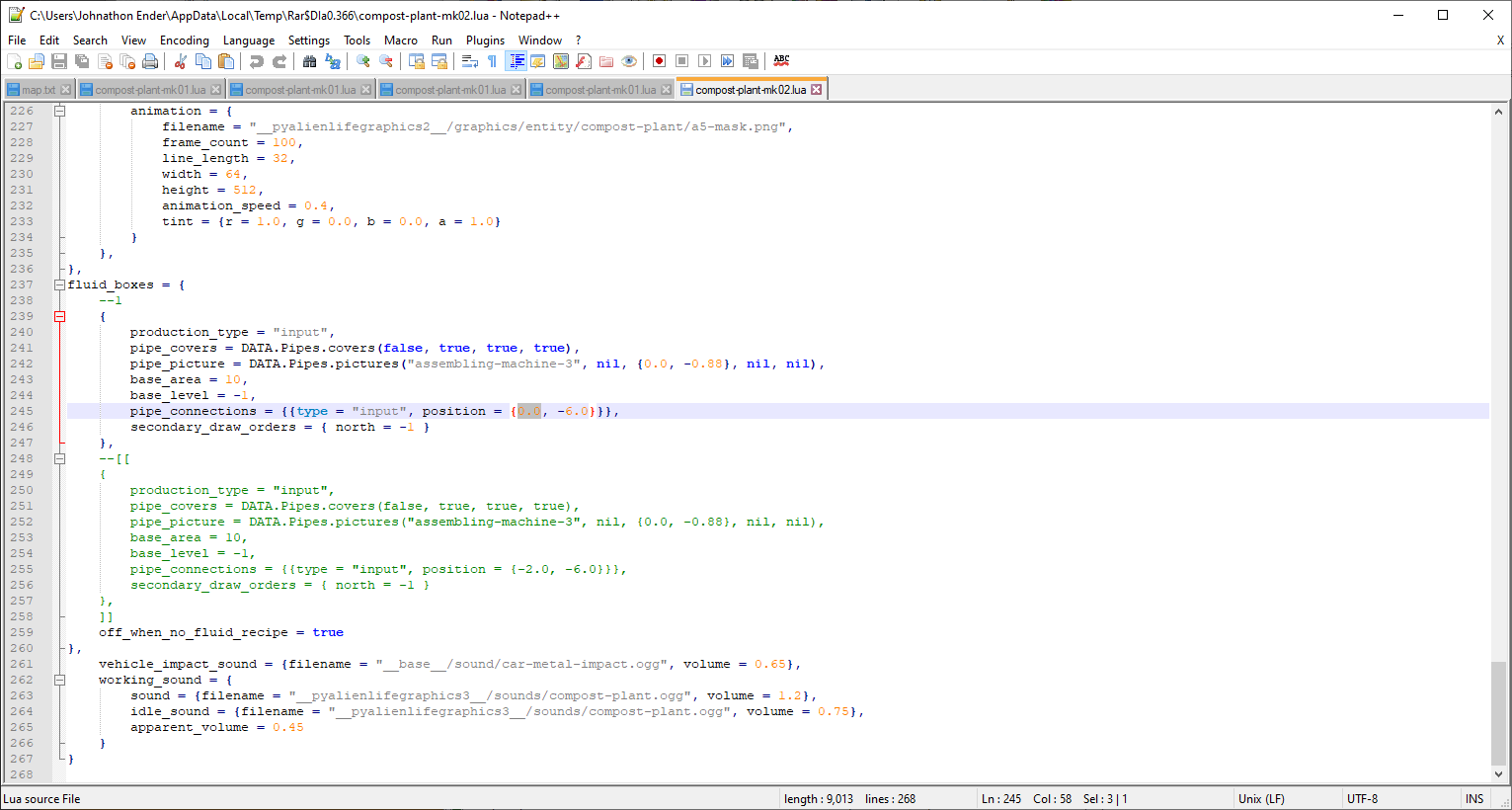Start macro recording with red dot

[660, 61]
